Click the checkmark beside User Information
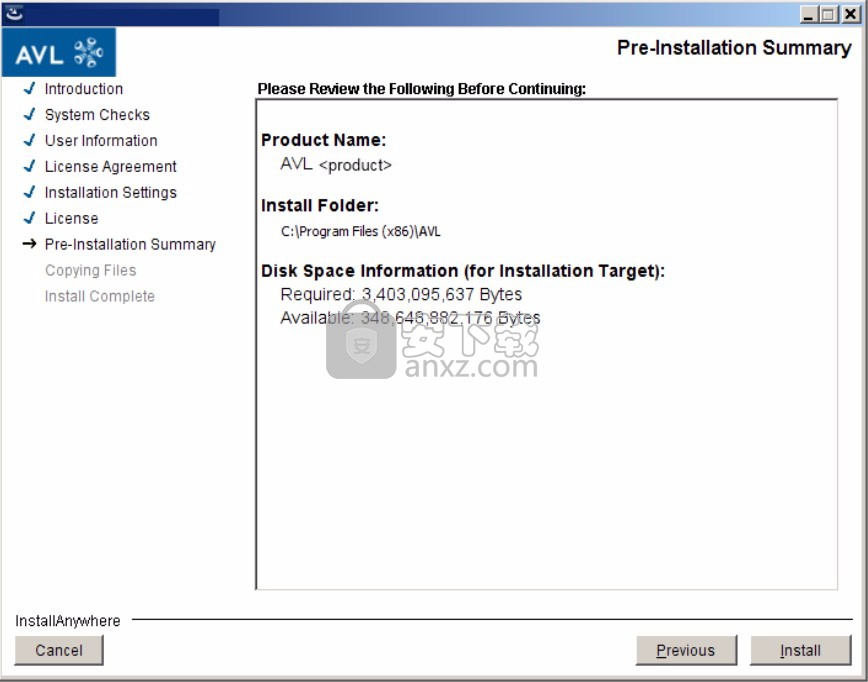The image size is (868, 682). [30, 140]
